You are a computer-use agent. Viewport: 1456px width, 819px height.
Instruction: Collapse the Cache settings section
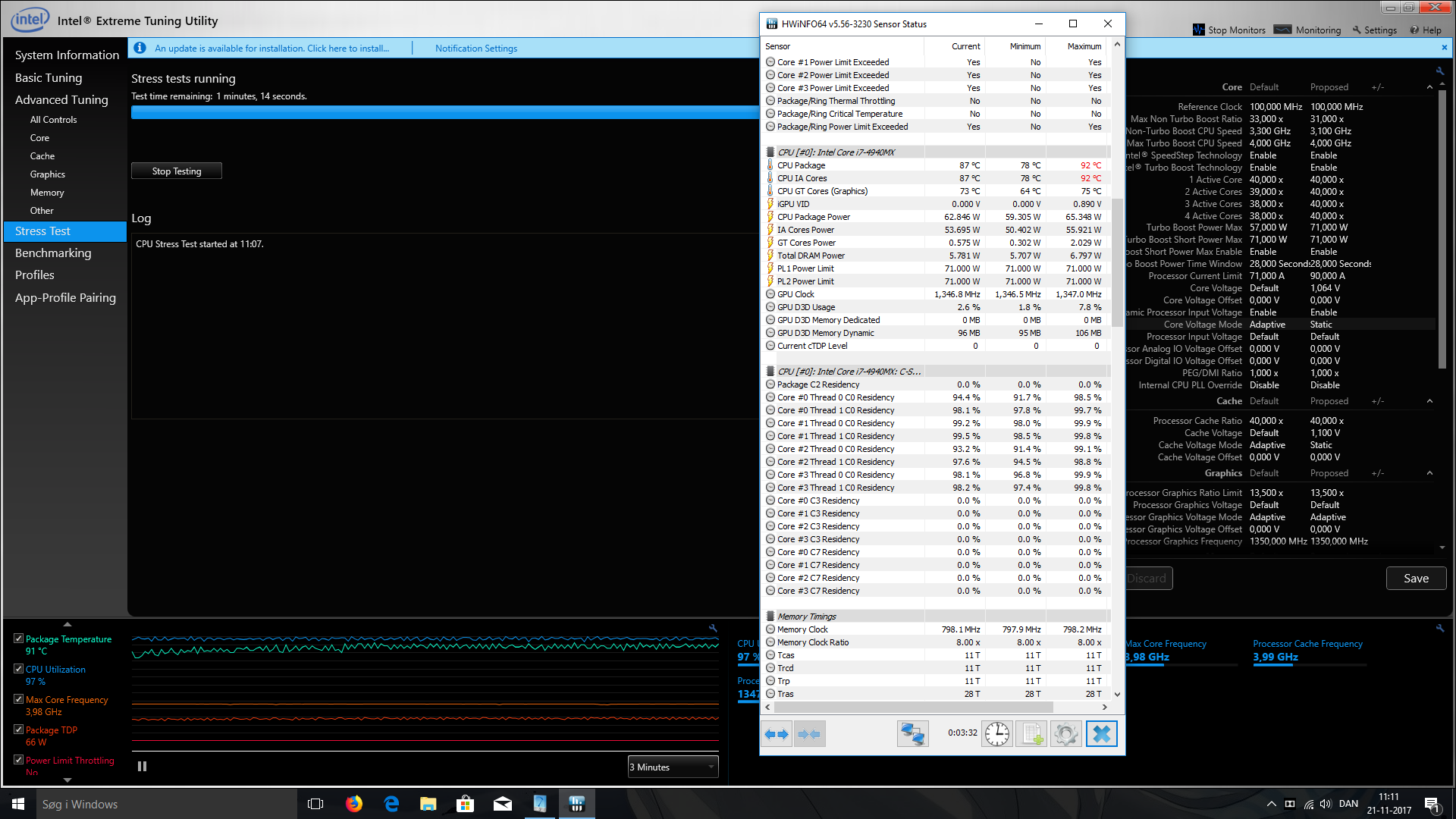tap(1430, 401)
